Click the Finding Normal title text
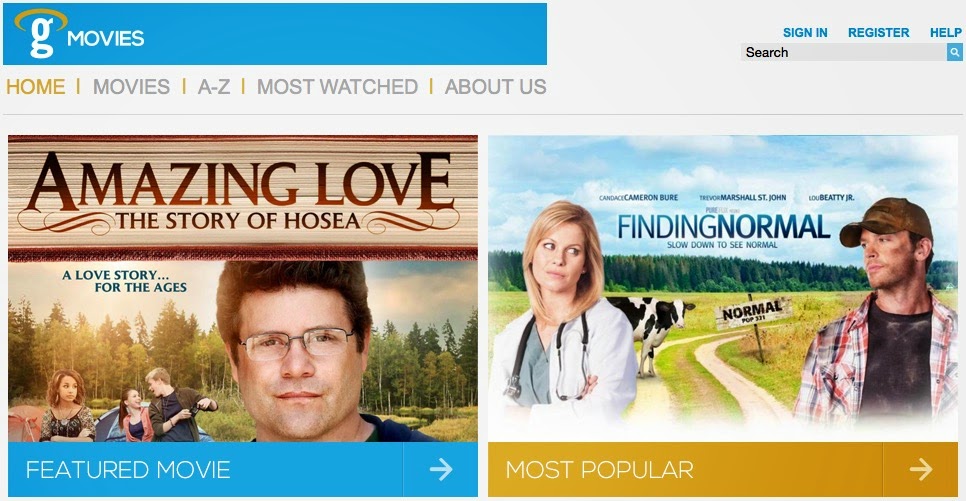The height and width of the screenshot is (501, 966). pos(723,227)
